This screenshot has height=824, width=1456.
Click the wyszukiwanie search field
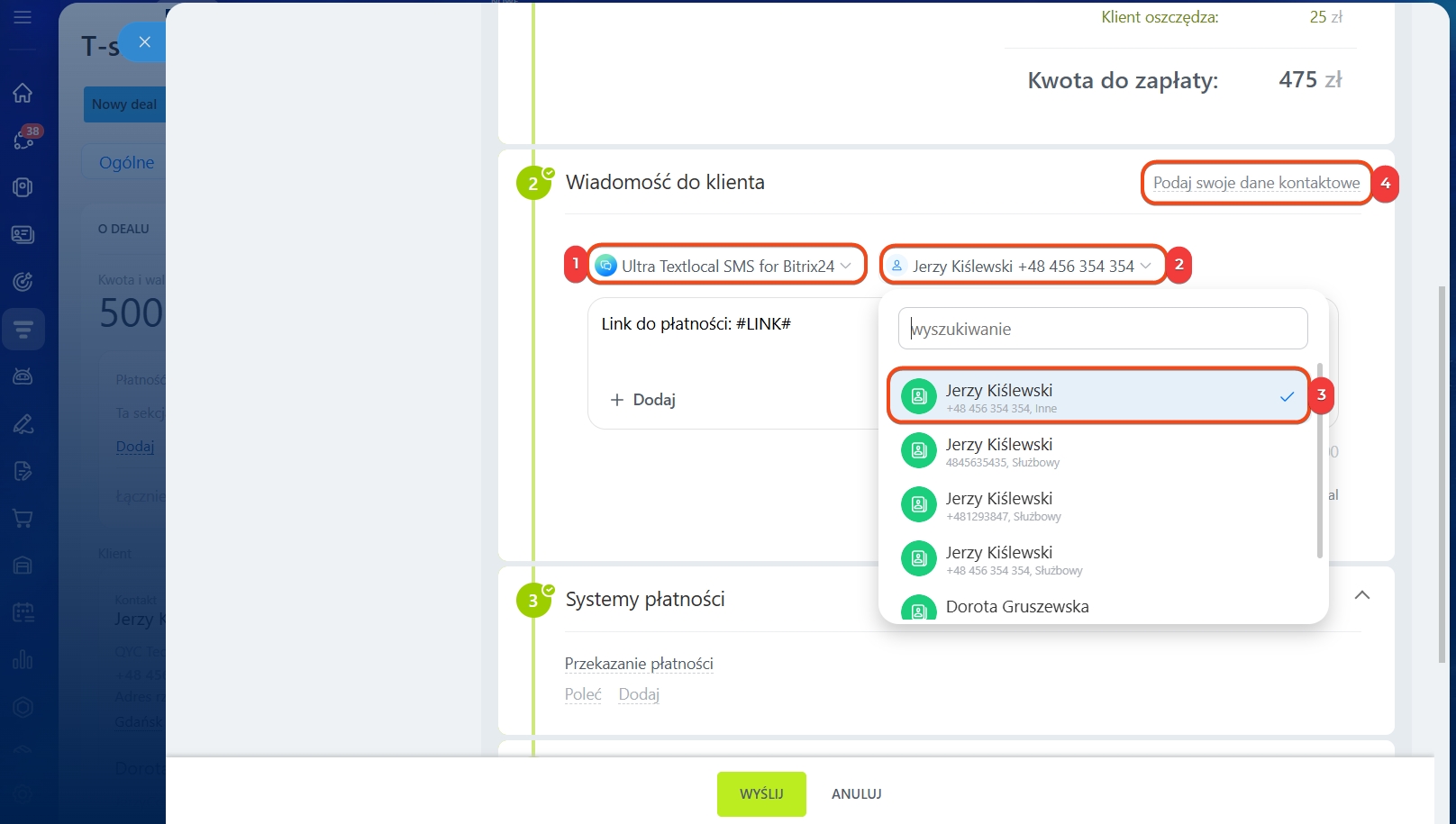click(x=1102, y=329)
